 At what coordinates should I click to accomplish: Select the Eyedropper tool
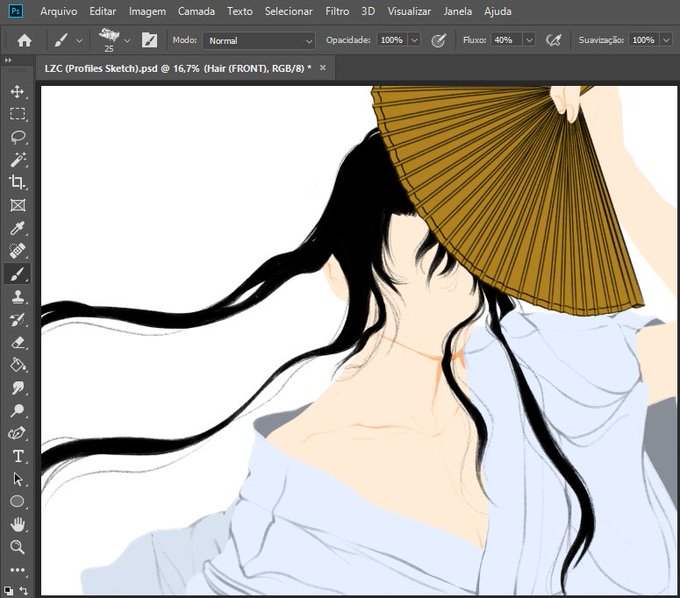coord(17,228)
